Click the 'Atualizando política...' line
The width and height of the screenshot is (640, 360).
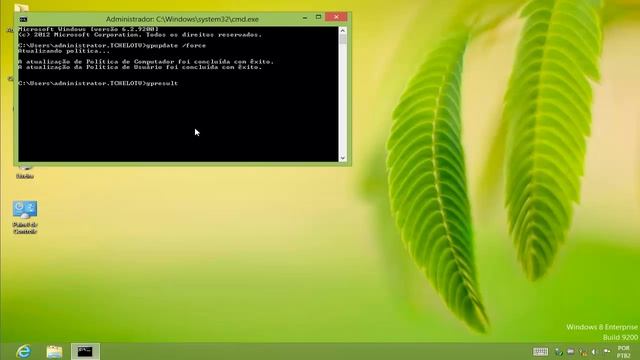[x=64, y=51]
